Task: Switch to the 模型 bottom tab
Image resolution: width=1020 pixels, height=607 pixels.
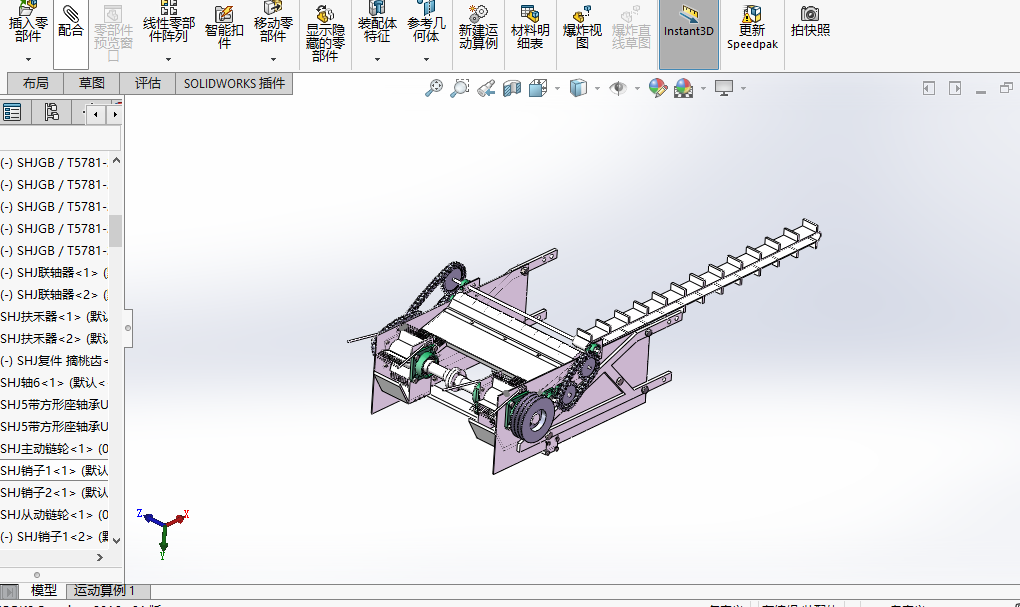Action: click(44, 591)
